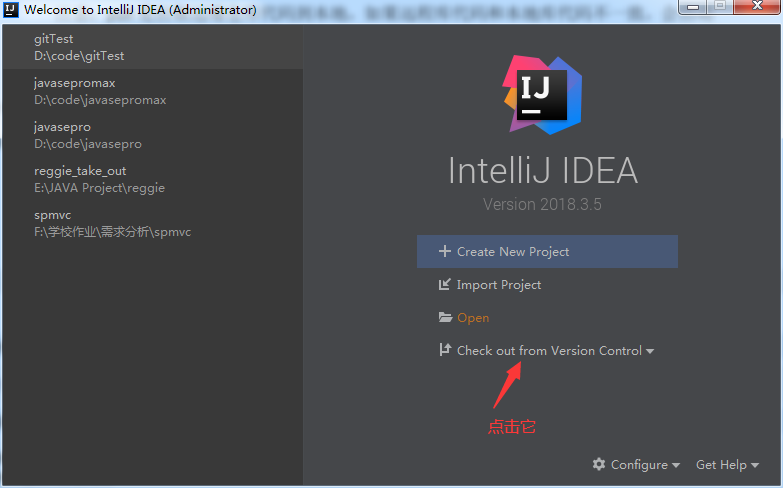Click the D:\code\javasepro path text
783x488 pixels.
pos(87,144)
